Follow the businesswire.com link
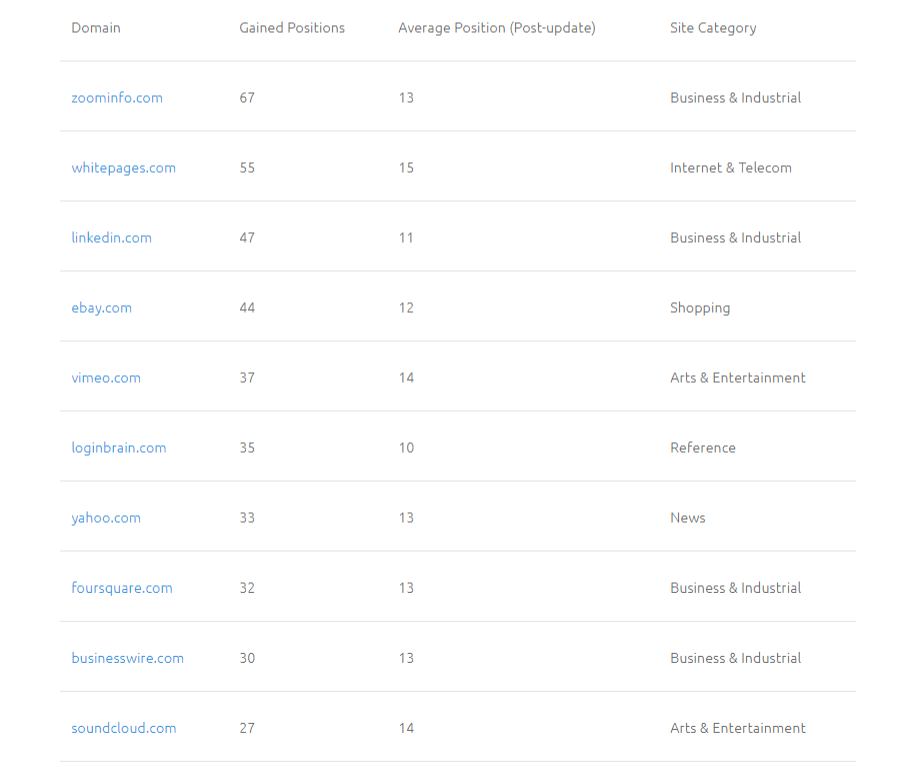The height and width of the screenshot is (779, 921). click(x=127, y=658)
